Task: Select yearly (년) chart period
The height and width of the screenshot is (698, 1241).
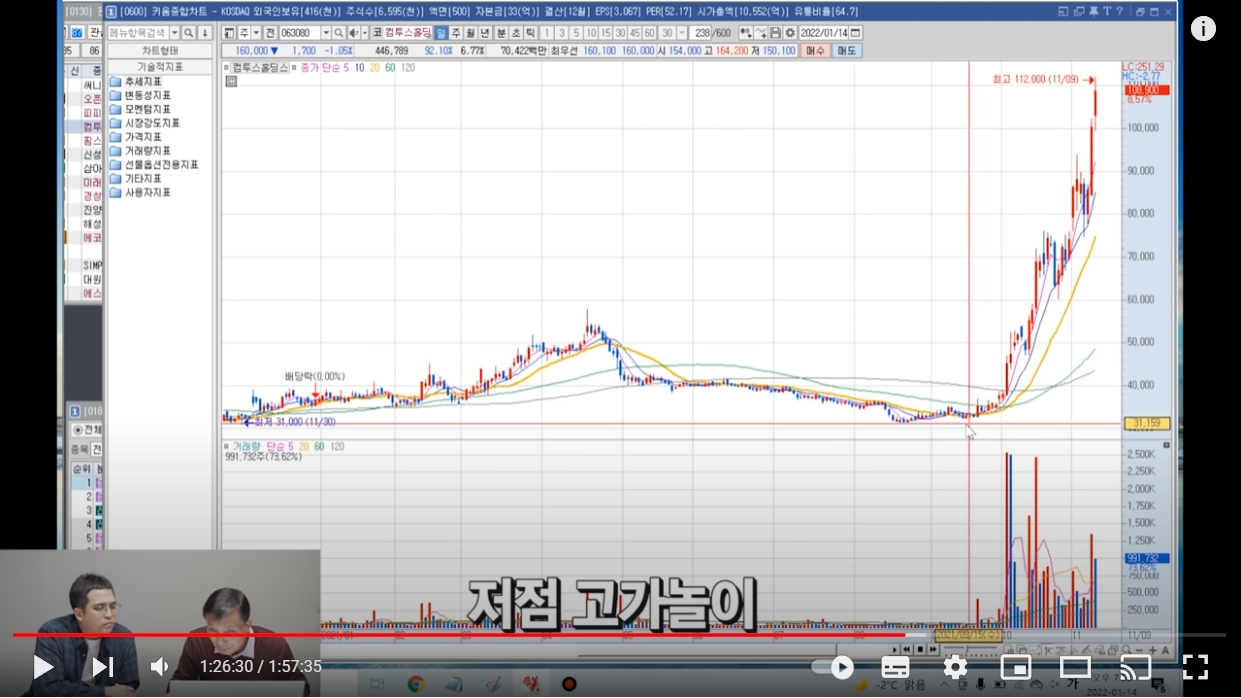Action: [x=485, y=33]
